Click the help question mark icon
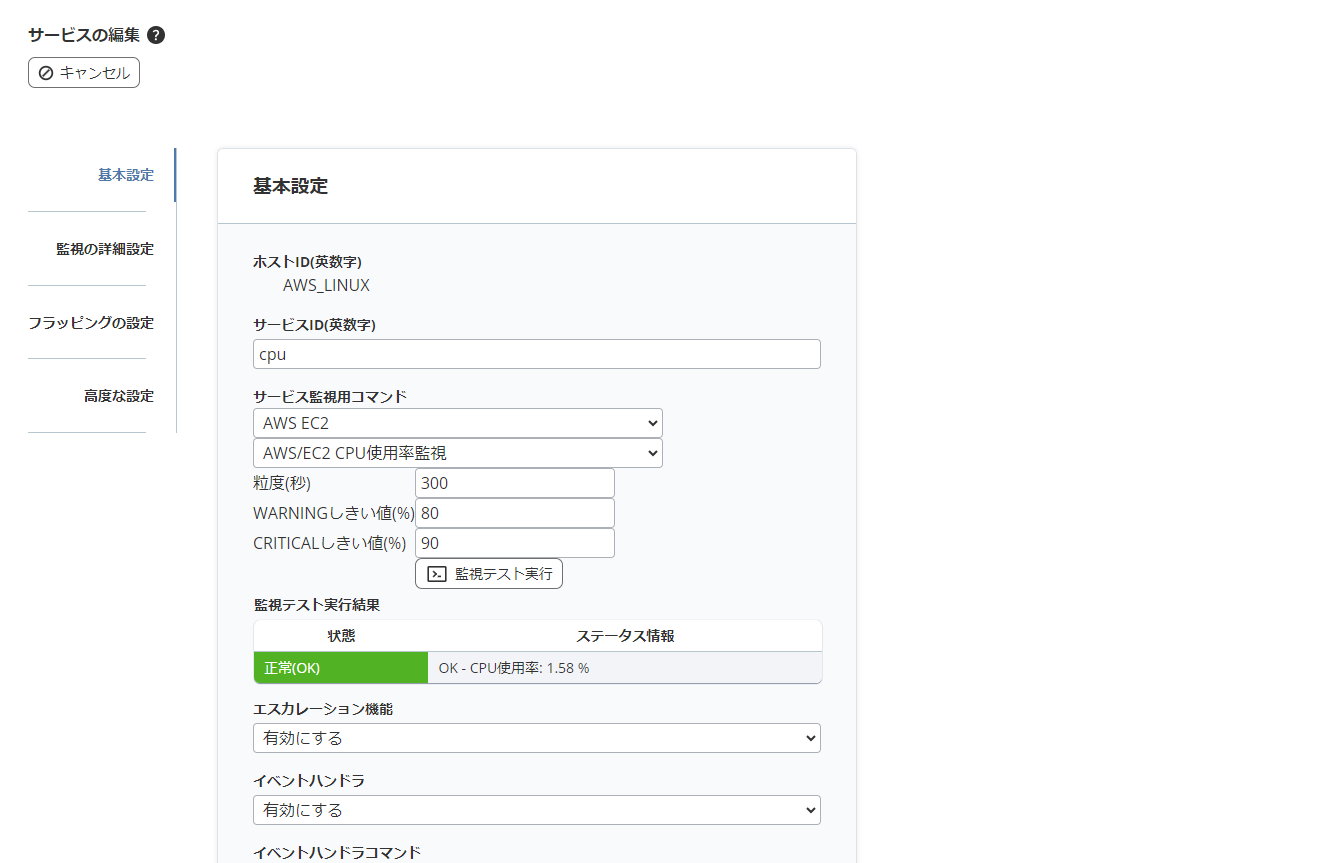Viewport: 1329px width, 863px height. [x=156, y=35]
